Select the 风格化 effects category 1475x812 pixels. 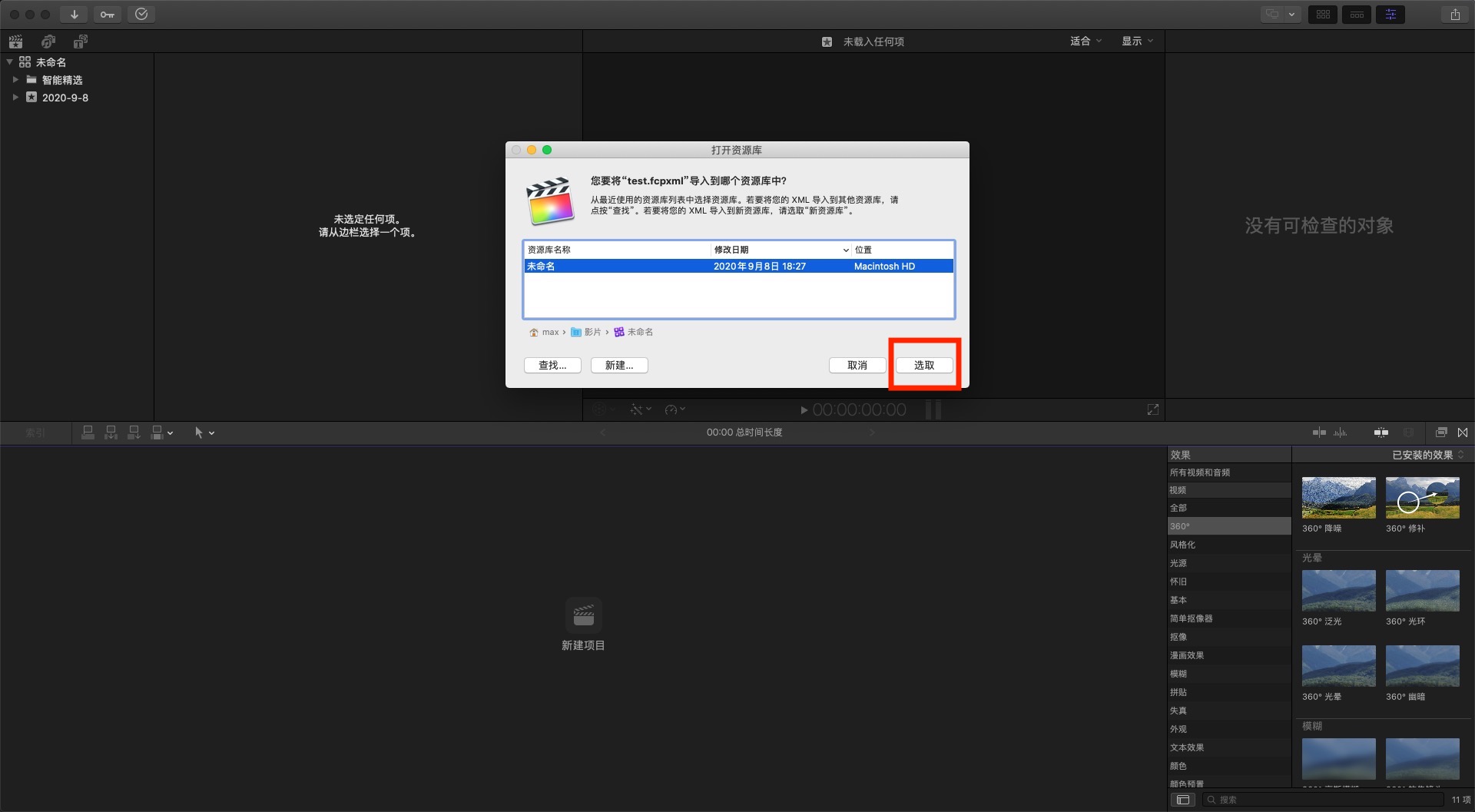(x=1229, y=545)
